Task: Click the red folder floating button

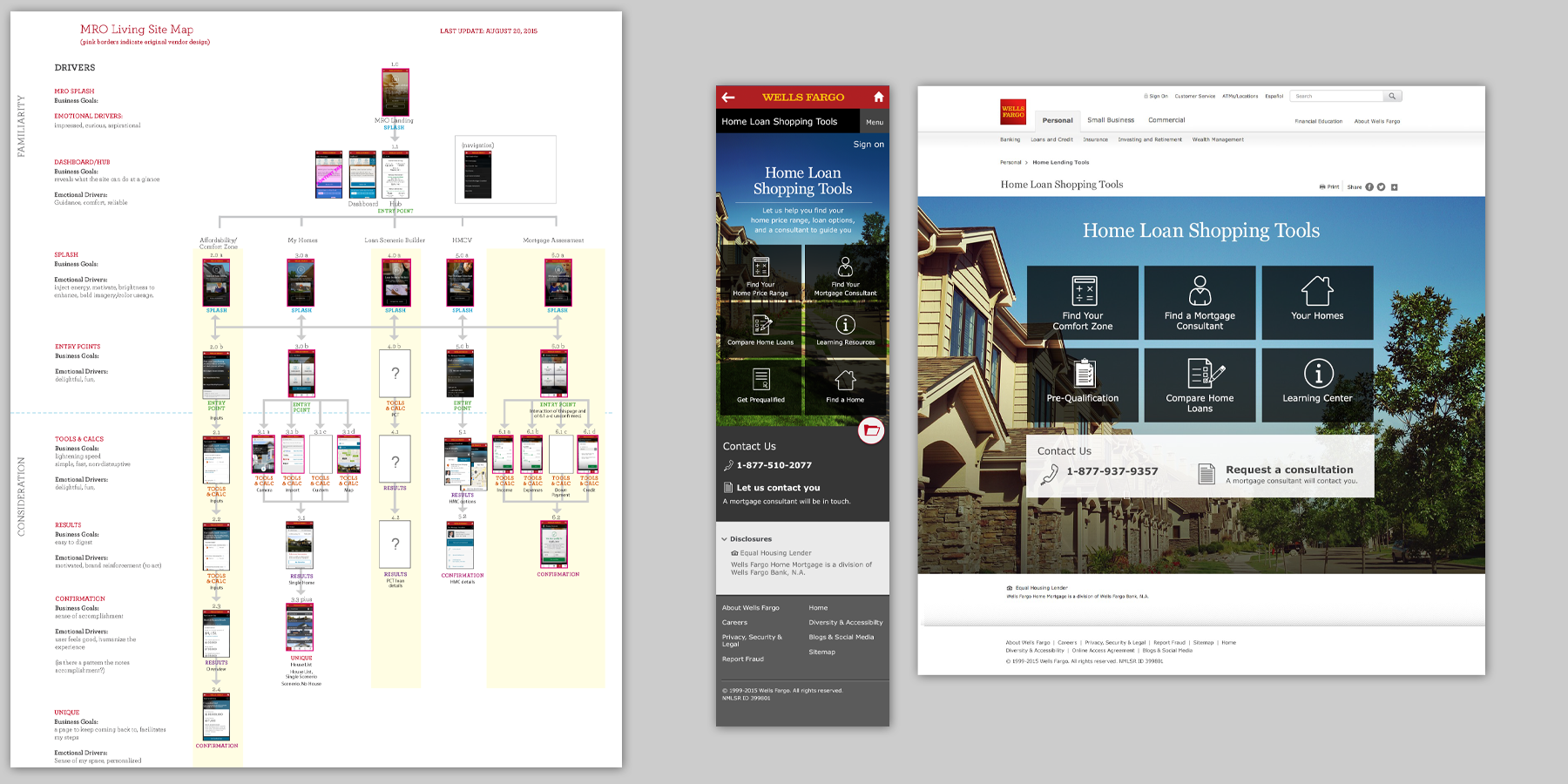Action: pyautogui.click(x=871, y=430)
